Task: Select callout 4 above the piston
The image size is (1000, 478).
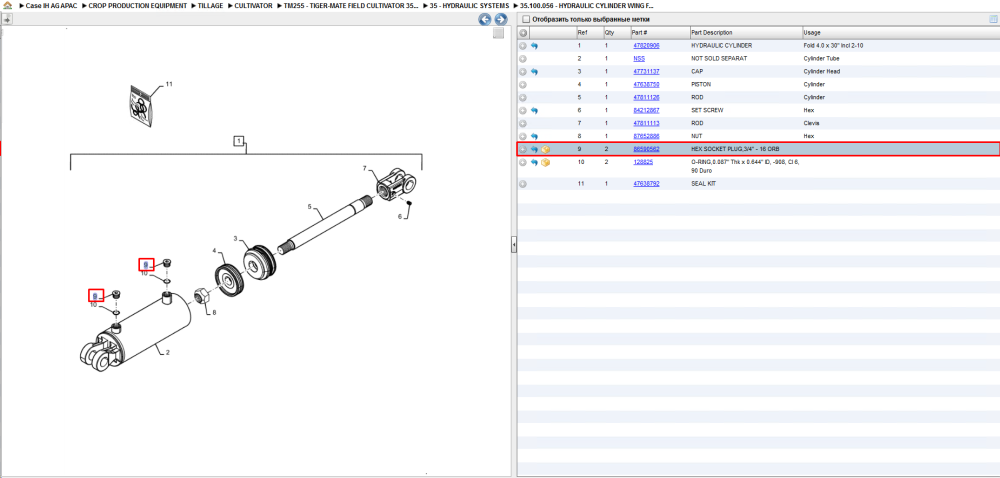Action: [x=214, y=250]
